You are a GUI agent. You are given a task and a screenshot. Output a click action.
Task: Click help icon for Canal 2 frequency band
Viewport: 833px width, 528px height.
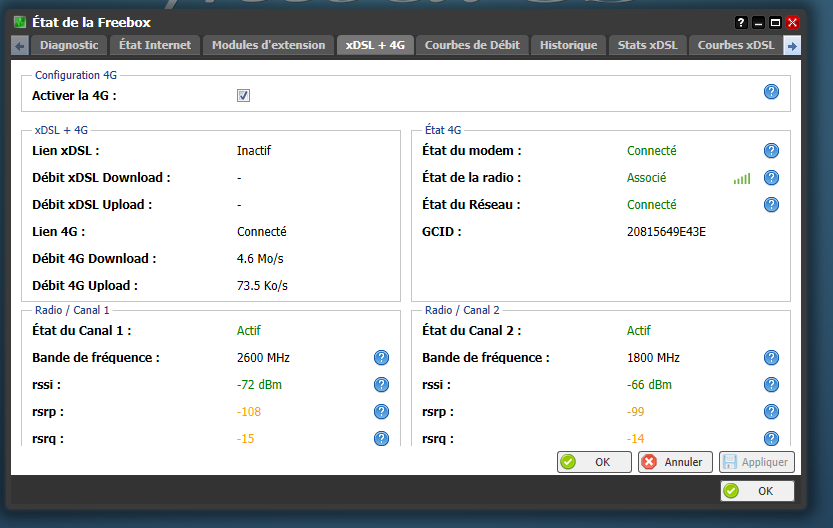tap(771, 358)
